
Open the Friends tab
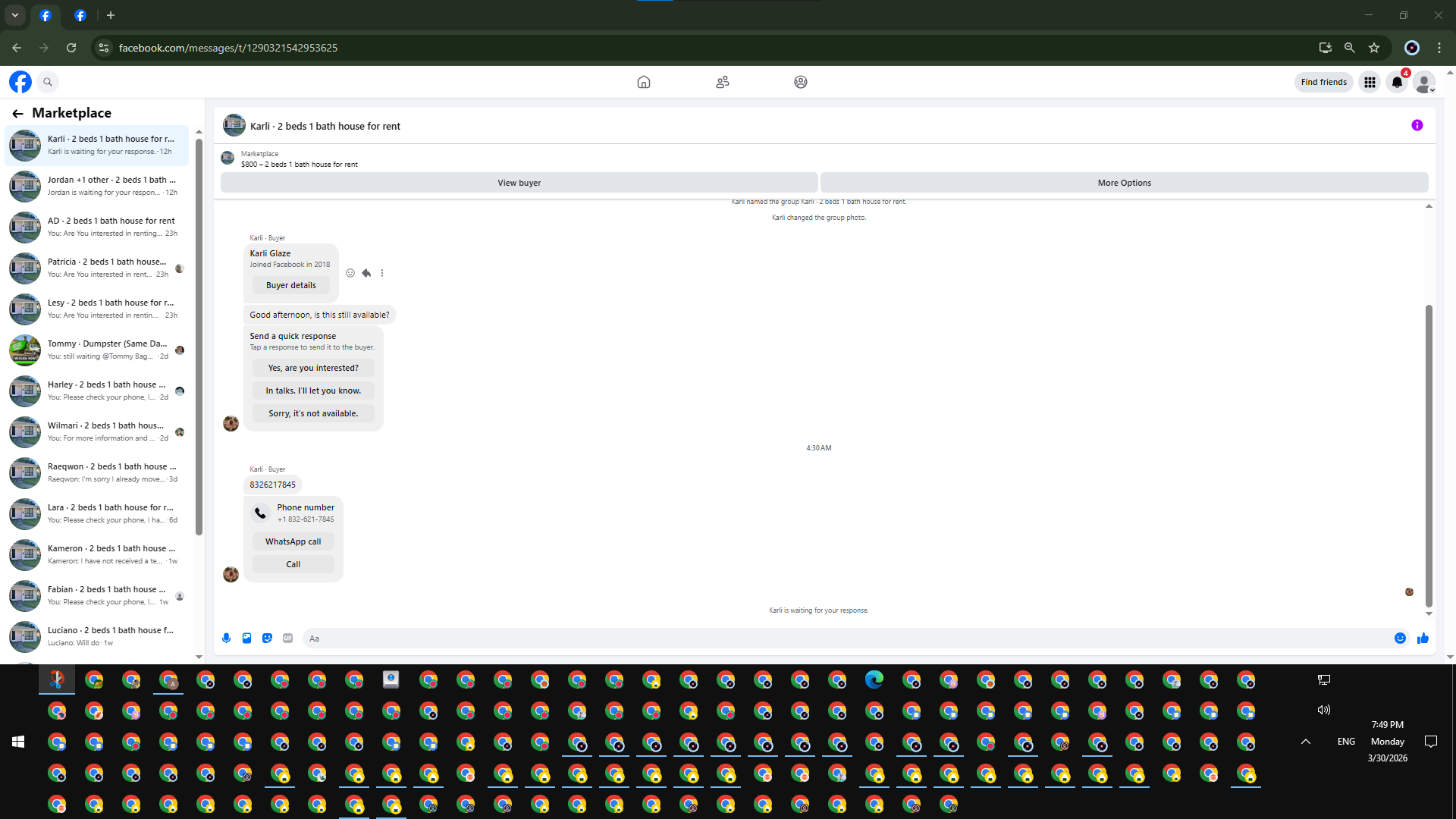[x=722, y=82]
